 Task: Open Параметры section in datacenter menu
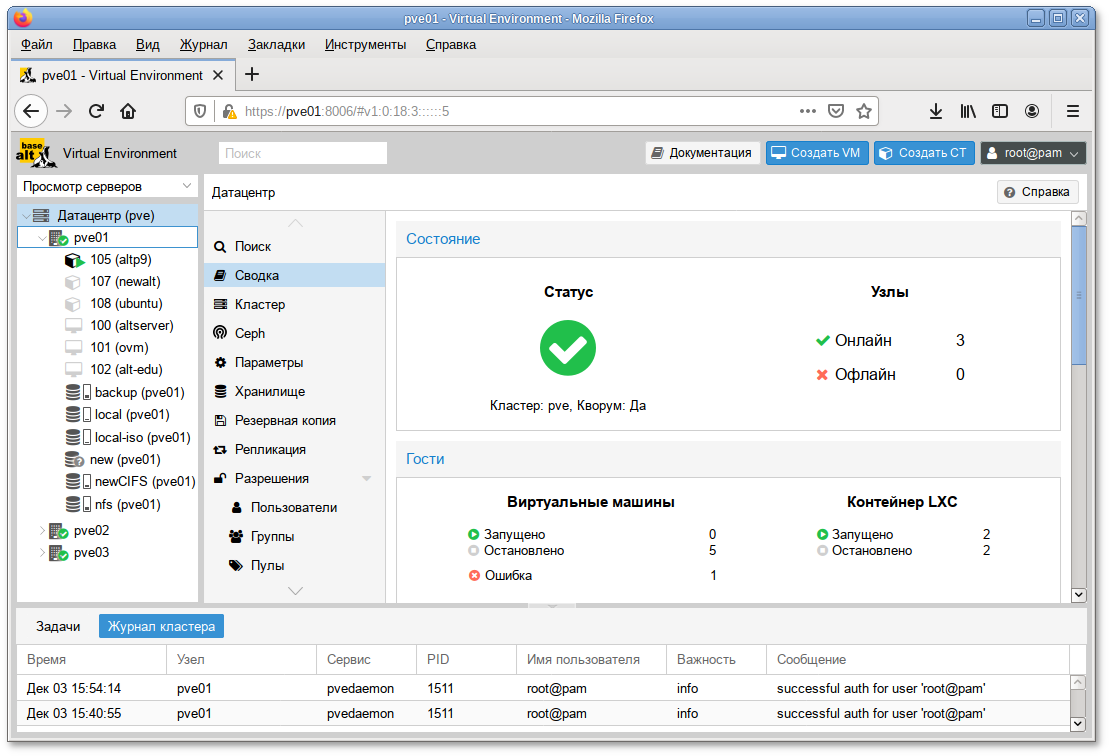(x=294, y=362)
